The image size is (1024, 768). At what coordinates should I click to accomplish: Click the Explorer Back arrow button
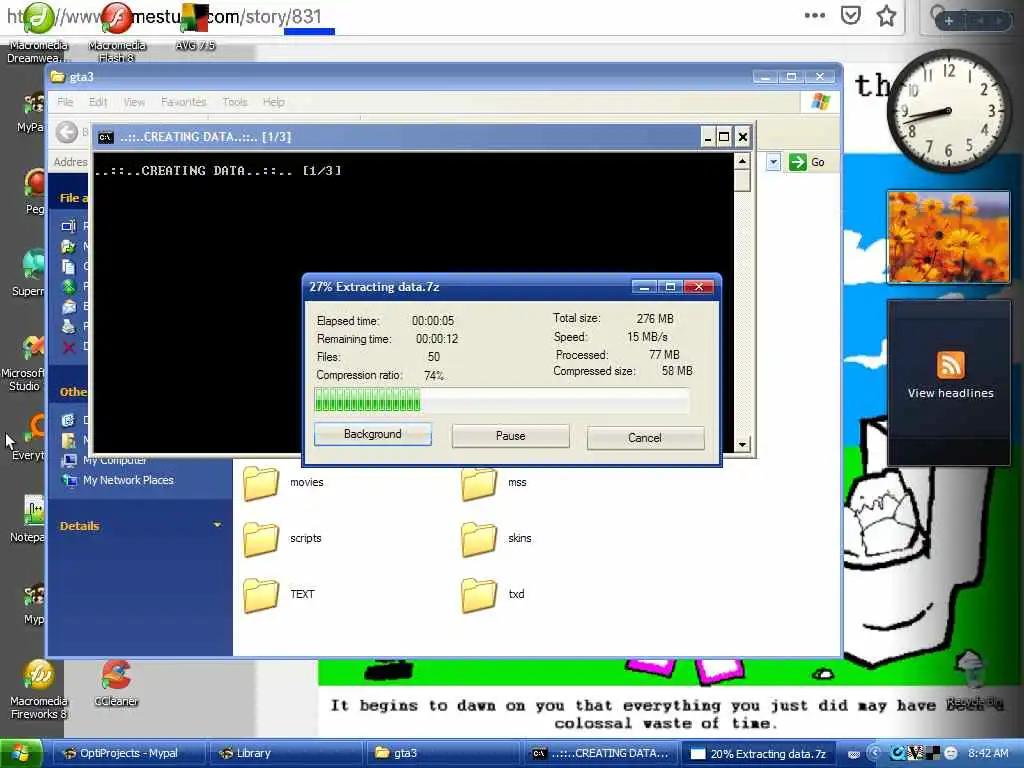(x=67, y=133)
